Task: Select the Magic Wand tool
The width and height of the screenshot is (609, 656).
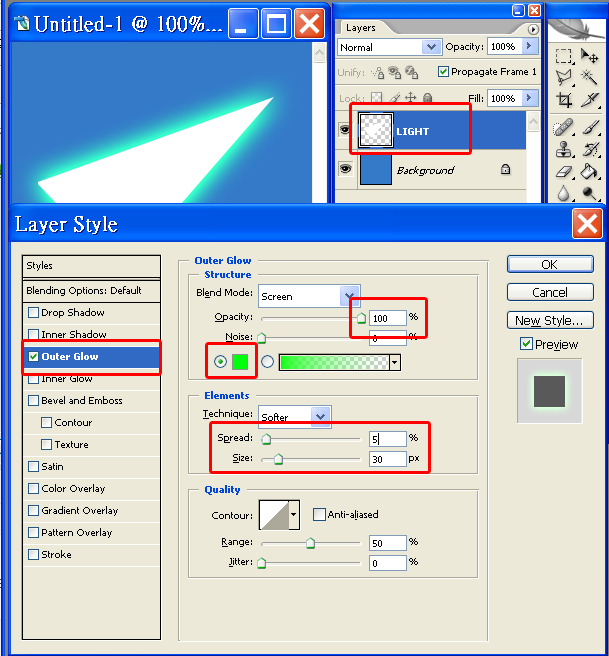Action: pyautogui.click(x=589, y=77)
